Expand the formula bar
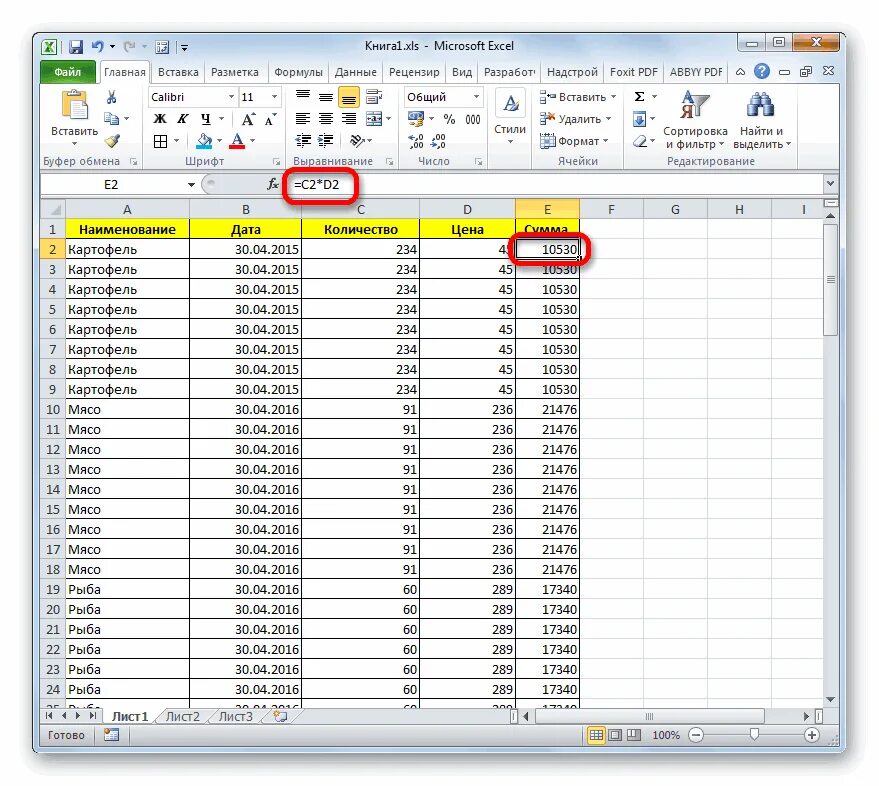 pos(830,183)
